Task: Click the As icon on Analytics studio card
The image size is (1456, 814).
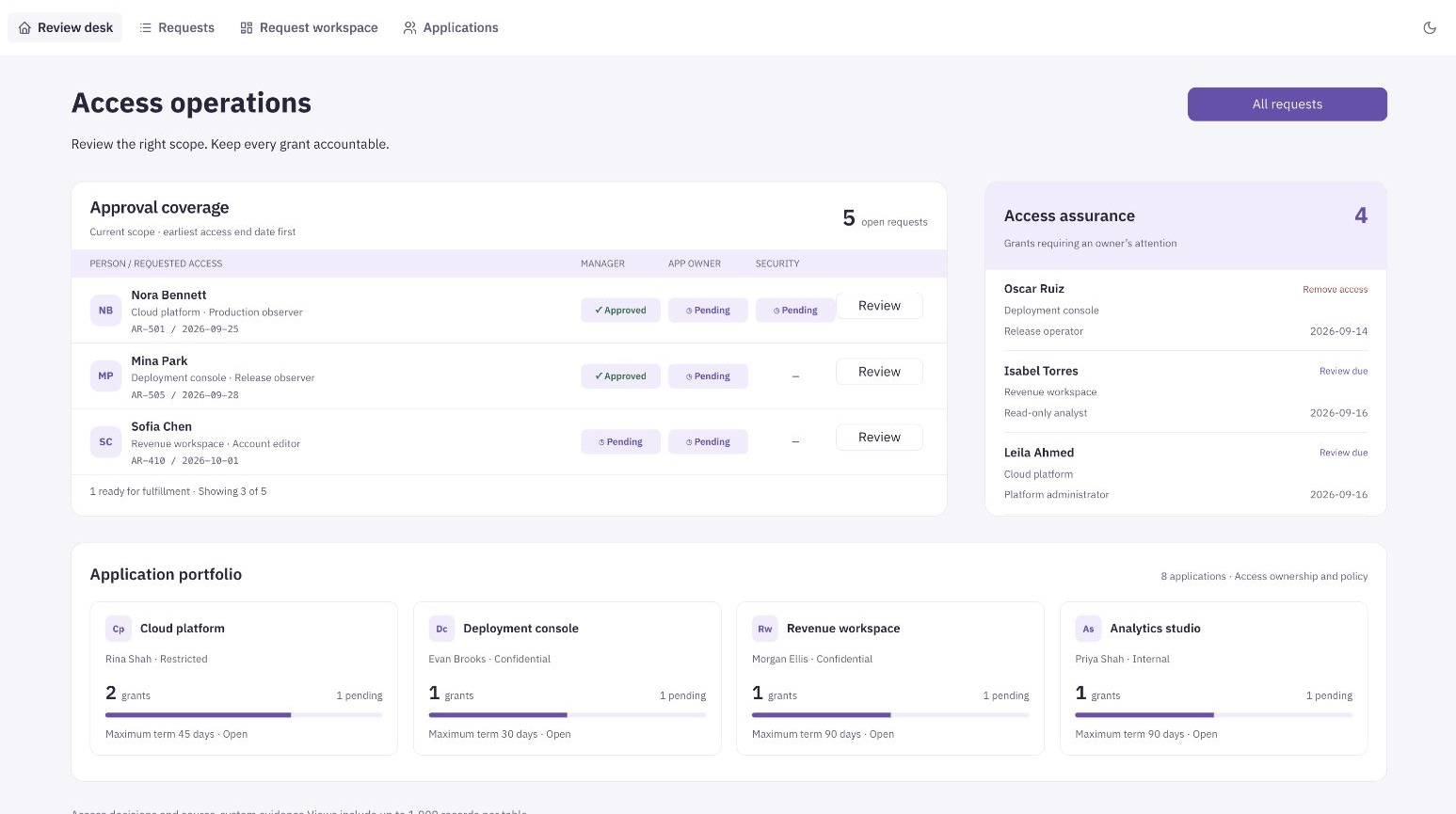Action: click(1088, 629)
